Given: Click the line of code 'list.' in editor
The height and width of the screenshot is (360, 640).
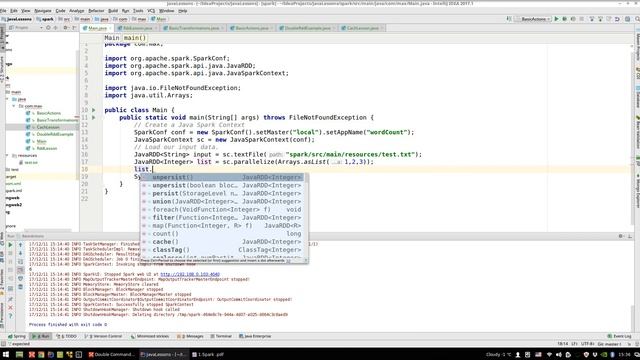Looking at the screenshot, I should tap(143, 169).
